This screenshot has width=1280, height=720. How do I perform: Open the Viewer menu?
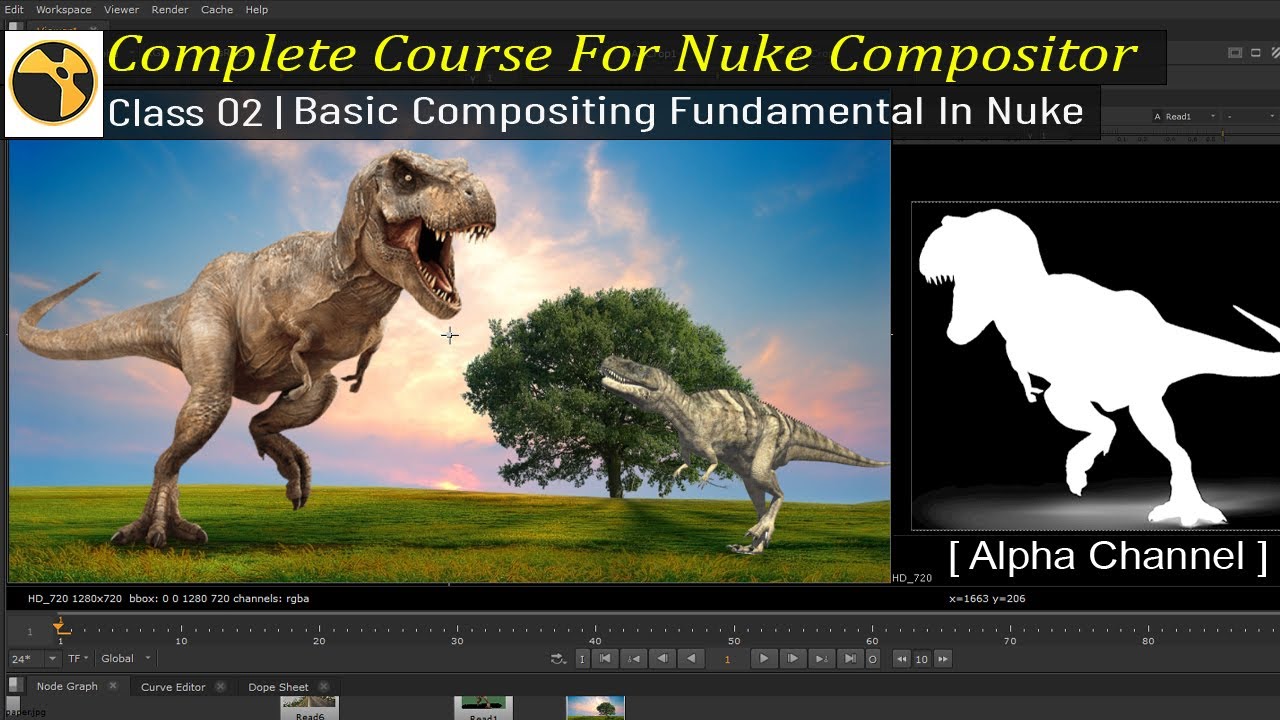coord(121,9)
